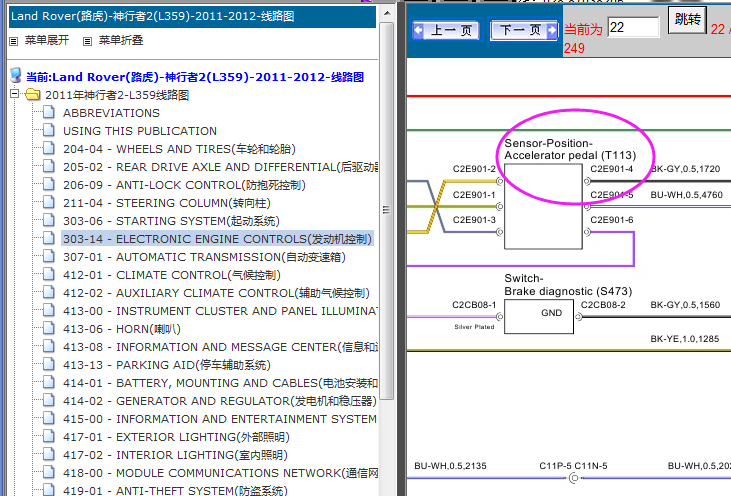This screenshot has height=496, width=731.
Task: Click the menu collapse icon beside 菜单折叠
Action: [x=87, y=41]
